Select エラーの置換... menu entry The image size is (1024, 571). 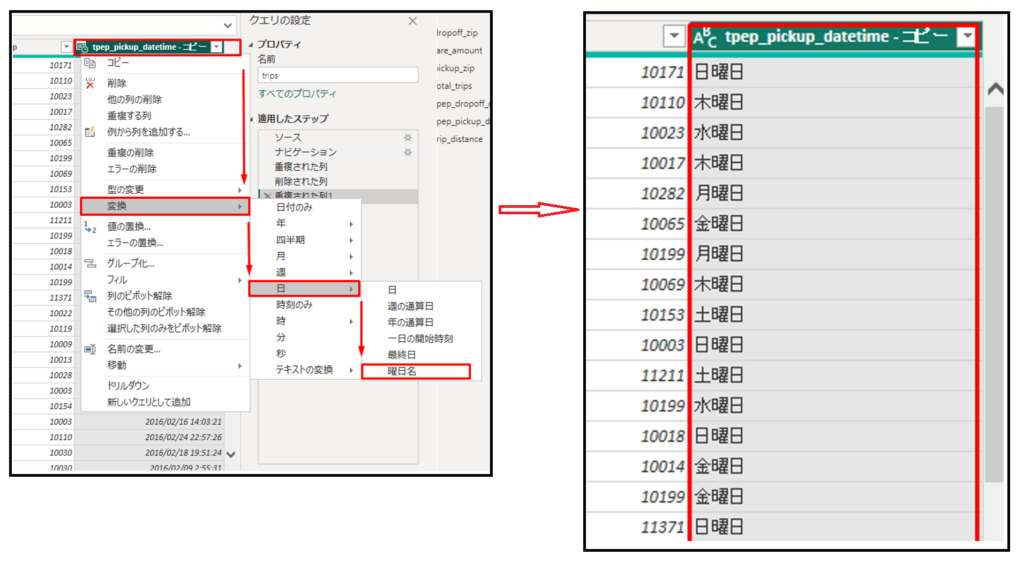tap(135, 243)
